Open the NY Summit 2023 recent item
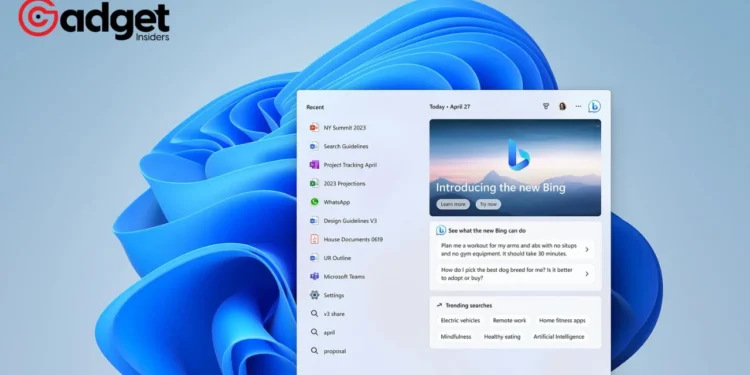 344,128
